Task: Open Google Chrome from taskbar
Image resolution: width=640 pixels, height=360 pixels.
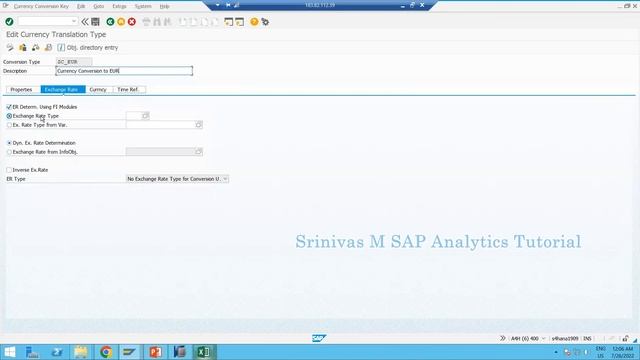Action: click(x=106, y=352)
